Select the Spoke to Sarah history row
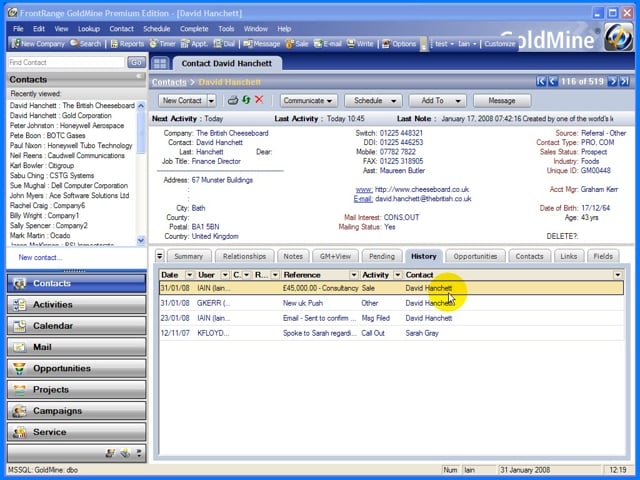The width and height of the screenshot is (640, 480). (x=391, y=333)
